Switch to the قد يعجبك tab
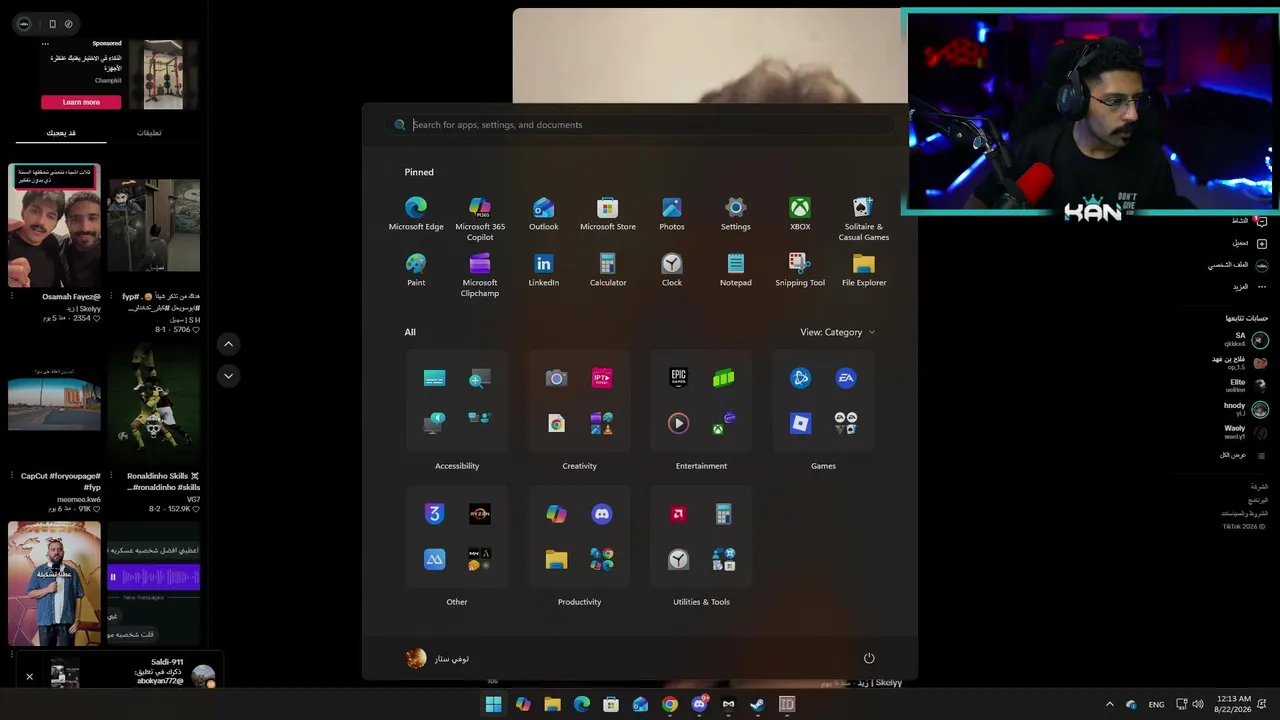1280x720 pixels. 61,133
